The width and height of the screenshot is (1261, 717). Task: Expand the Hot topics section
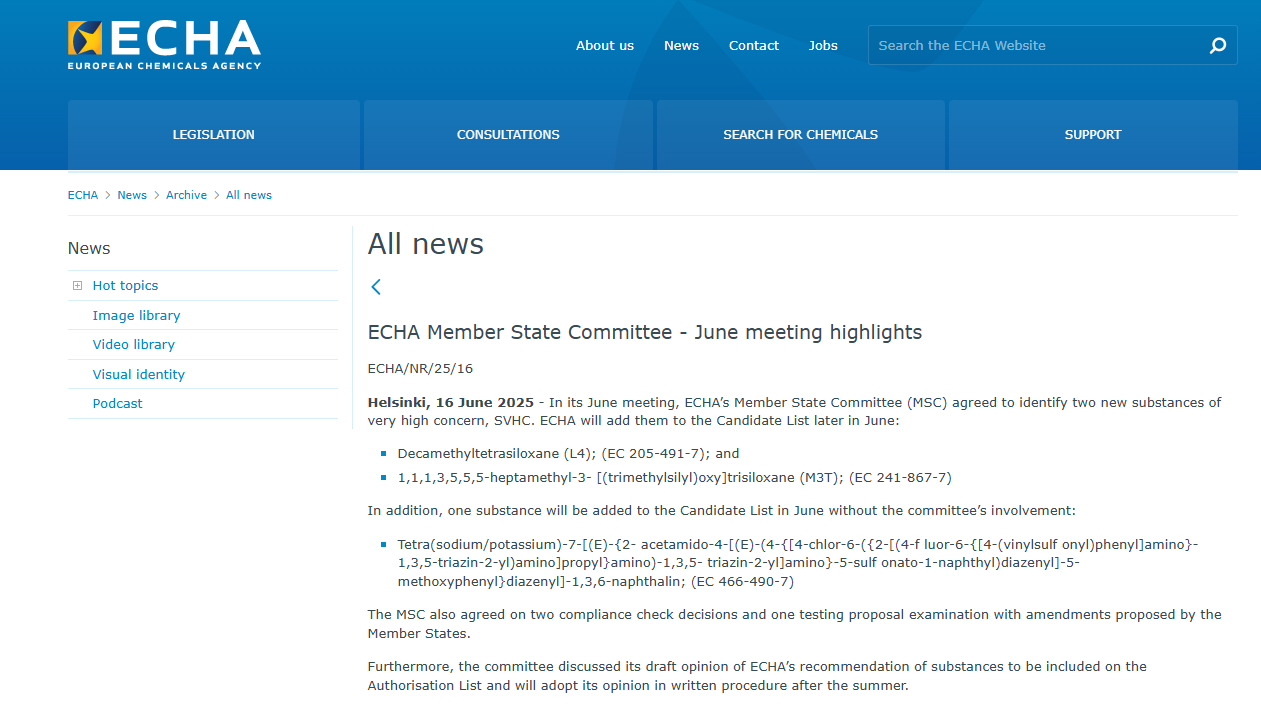77,286
